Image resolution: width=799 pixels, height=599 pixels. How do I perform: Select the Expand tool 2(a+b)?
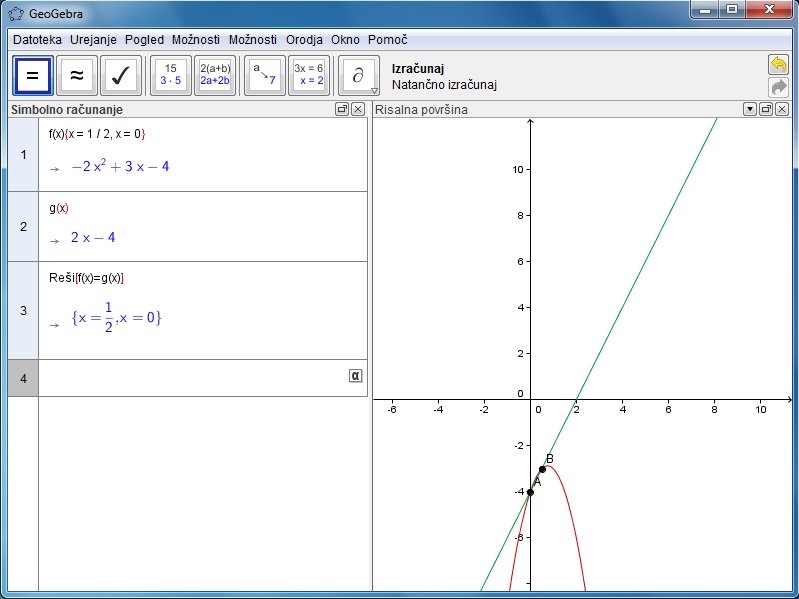point(215,75)
